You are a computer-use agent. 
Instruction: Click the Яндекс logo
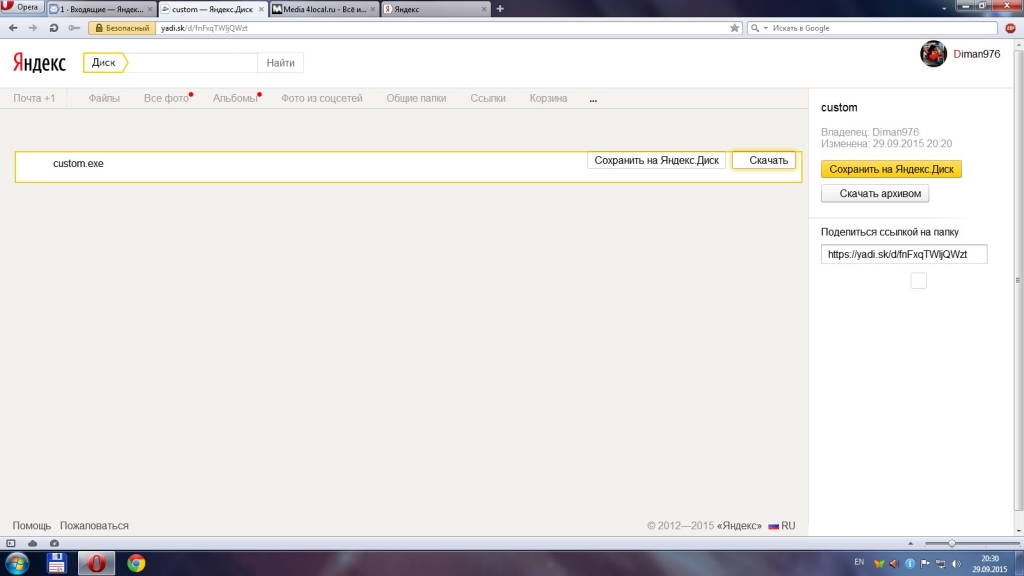[39, 63]
